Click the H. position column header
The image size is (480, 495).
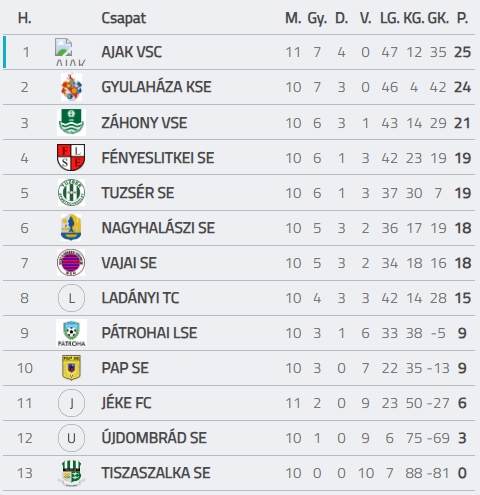point(24,18)
